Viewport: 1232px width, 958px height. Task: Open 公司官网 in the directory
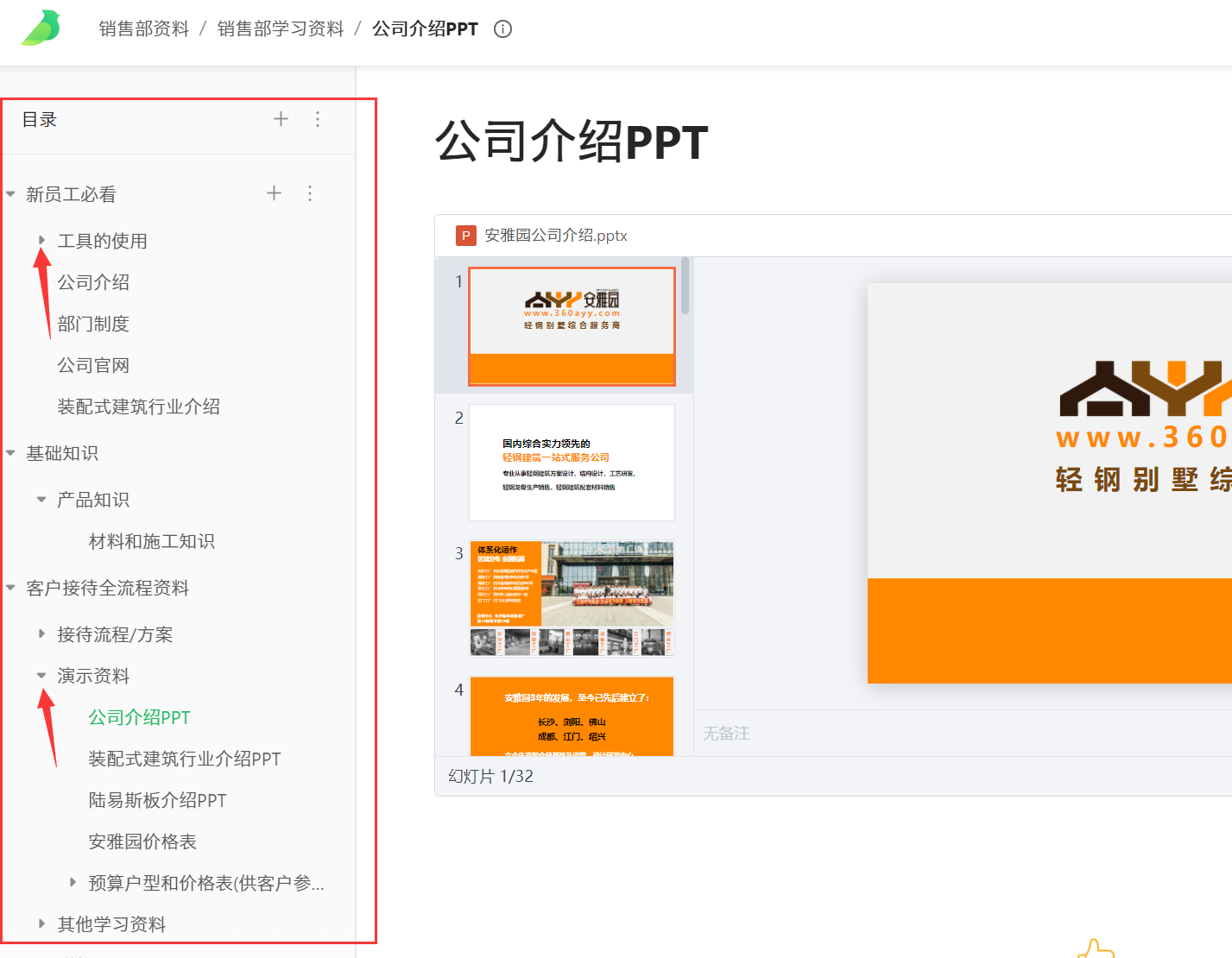click(x=93, y=365)
